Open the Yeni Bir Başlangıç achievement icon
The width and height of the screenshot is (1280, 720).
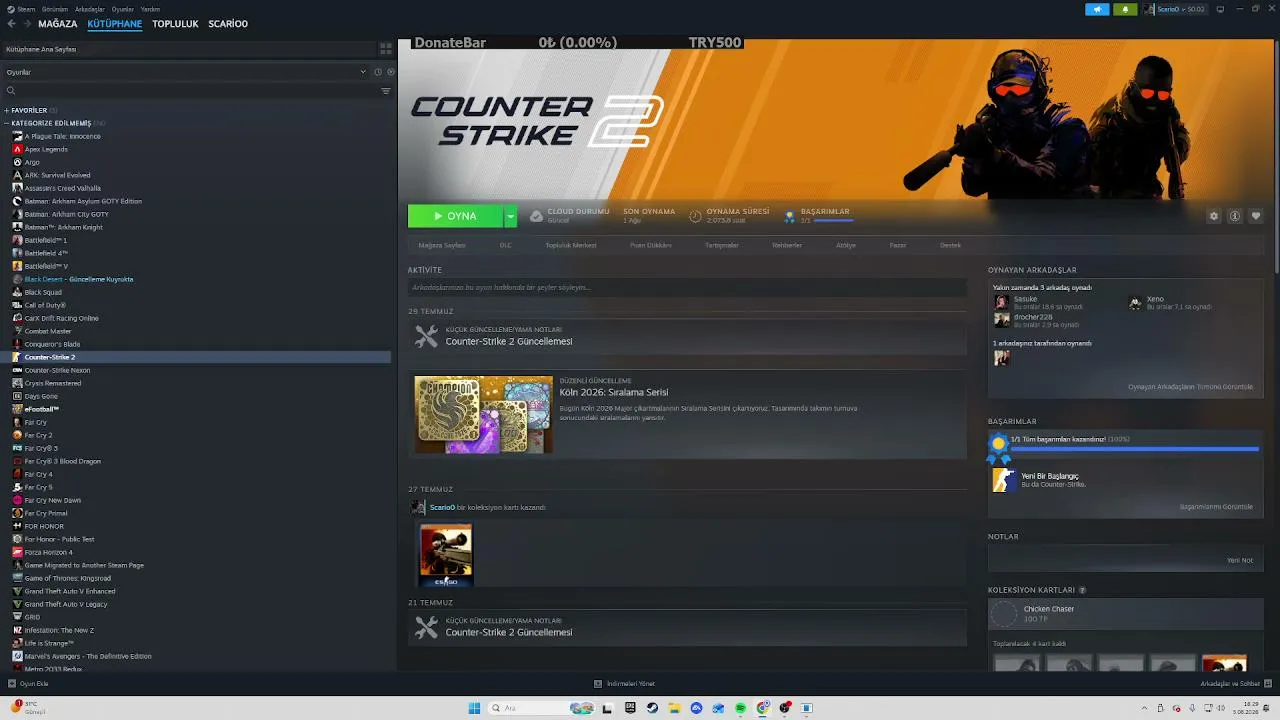pos(1003,480)
